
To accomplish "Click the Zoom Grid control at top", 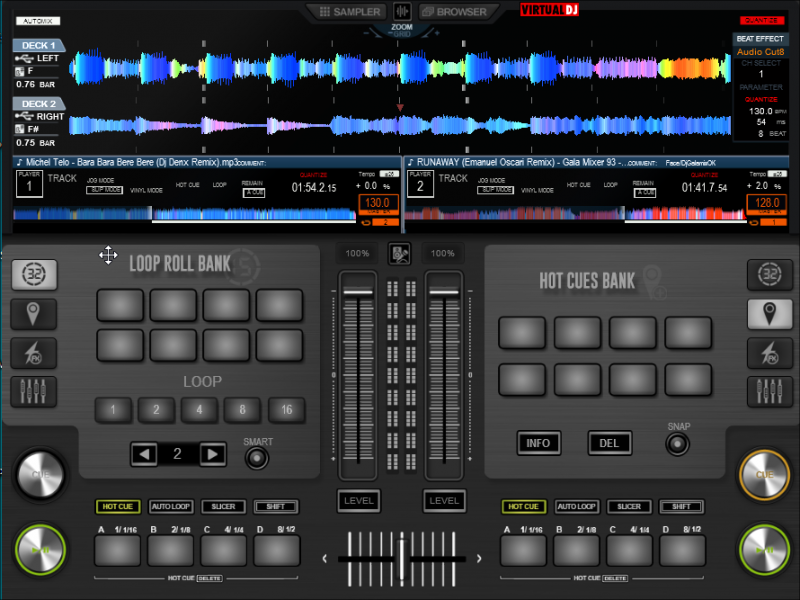I will (x=402, y=30).
